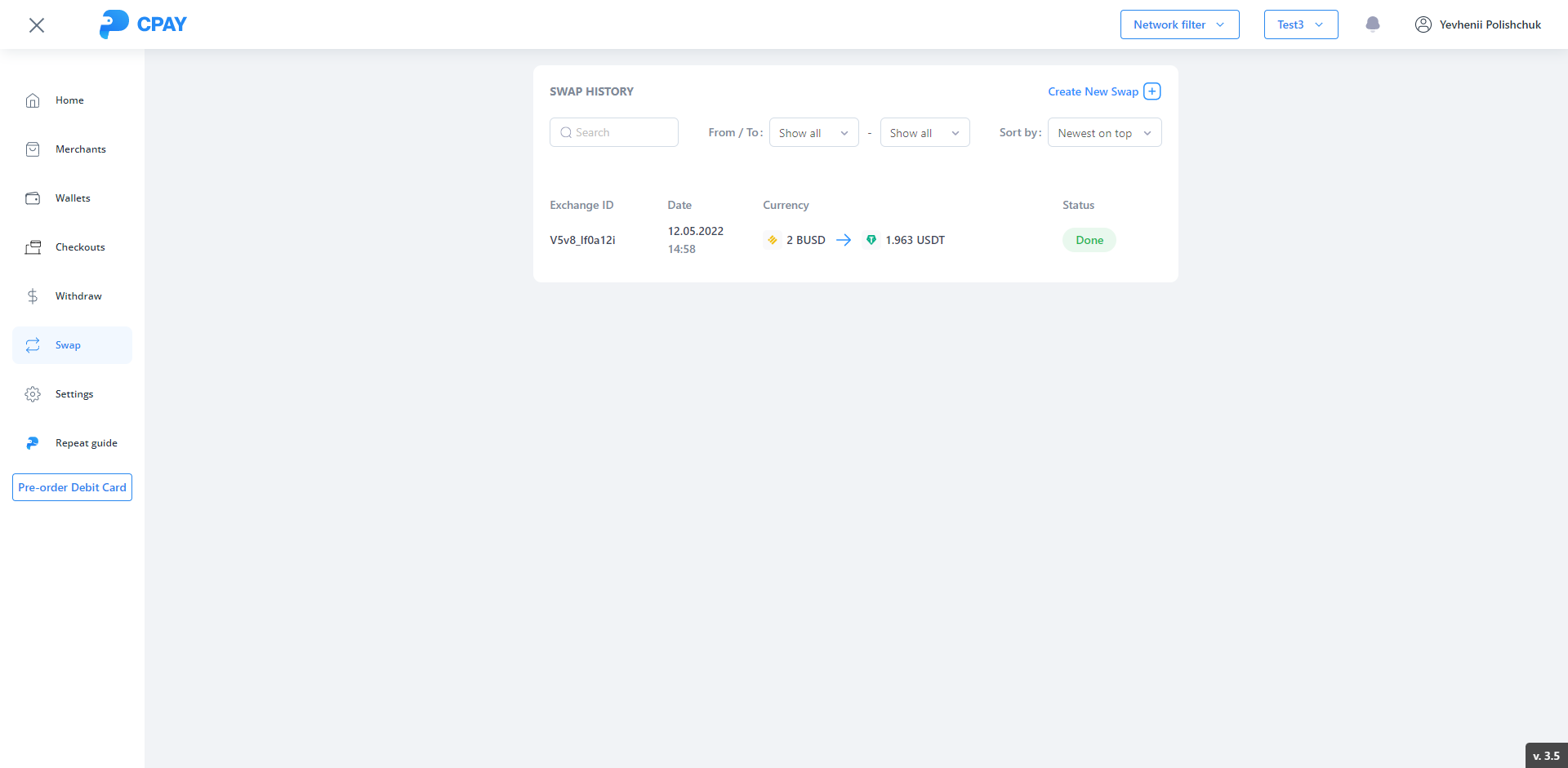
Task: Click the notification bell icon
Action: tap(1372, 24)
